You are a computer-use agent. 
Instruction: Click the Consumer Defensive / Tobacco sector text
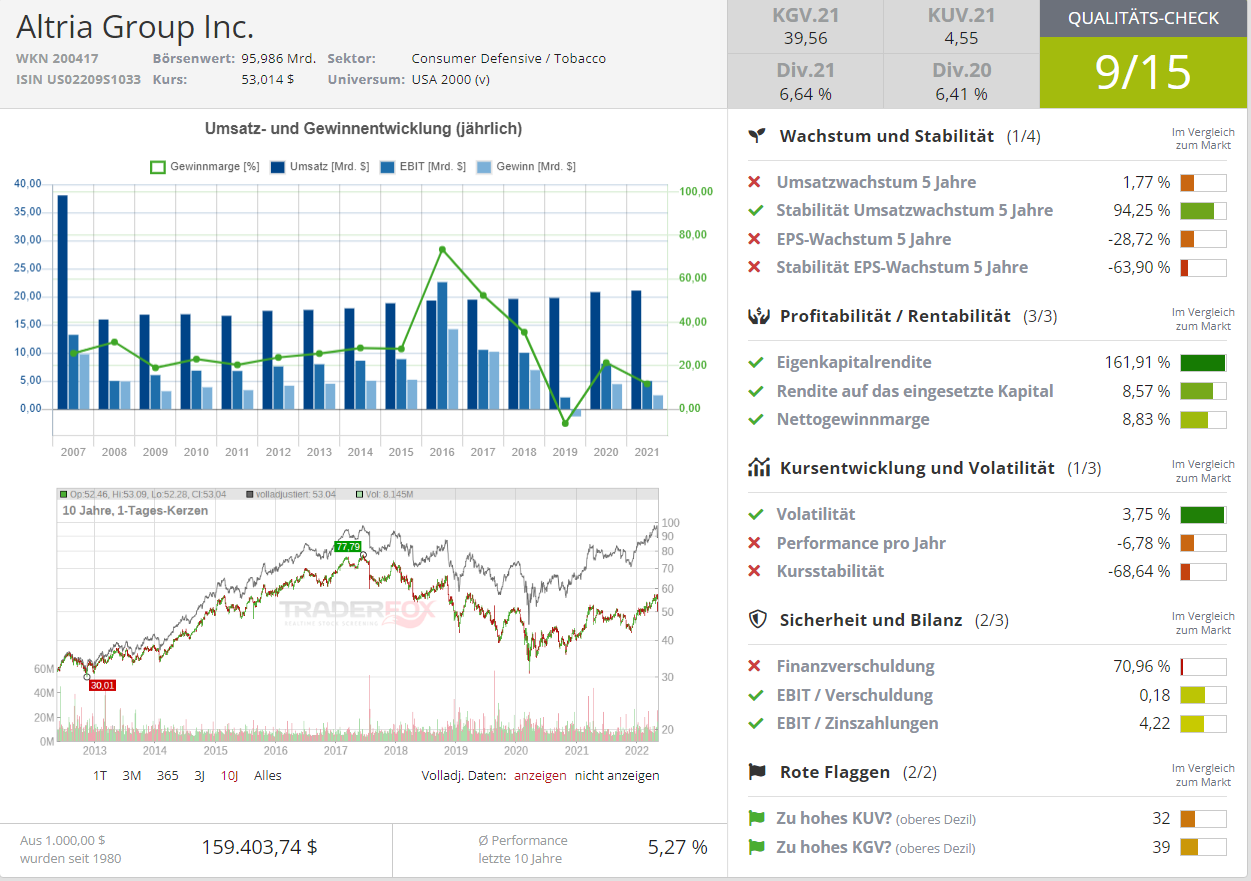509,58
